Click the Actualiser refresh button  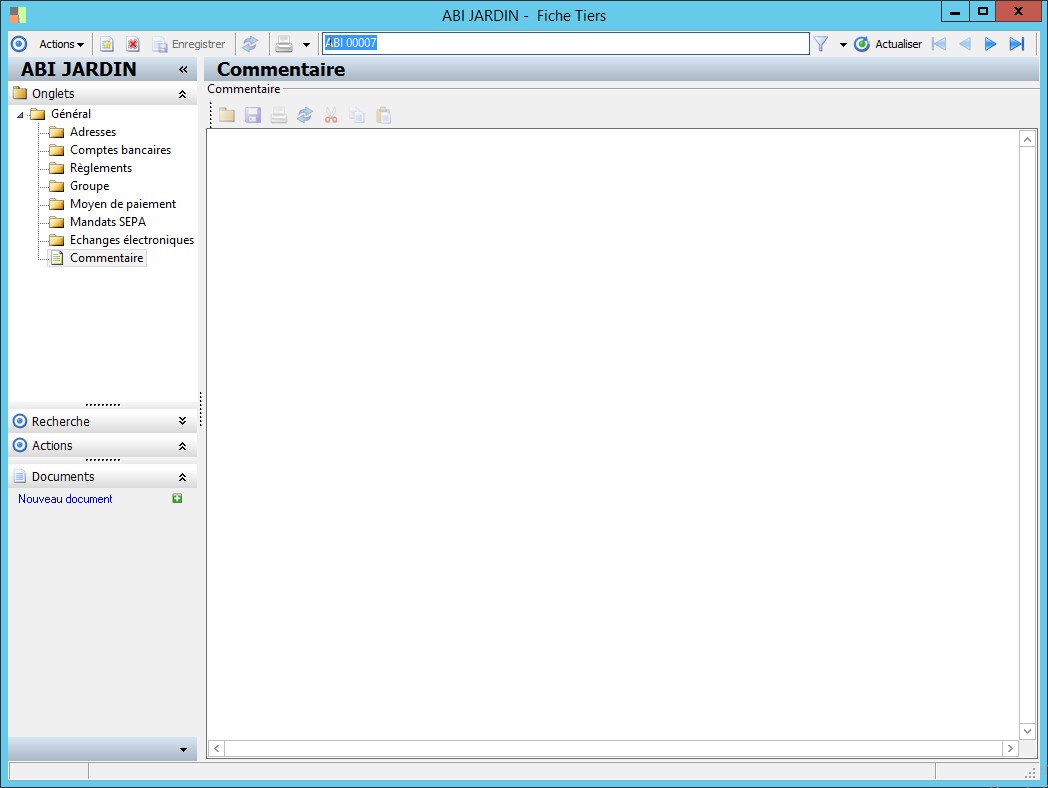[x=888, y=44]
